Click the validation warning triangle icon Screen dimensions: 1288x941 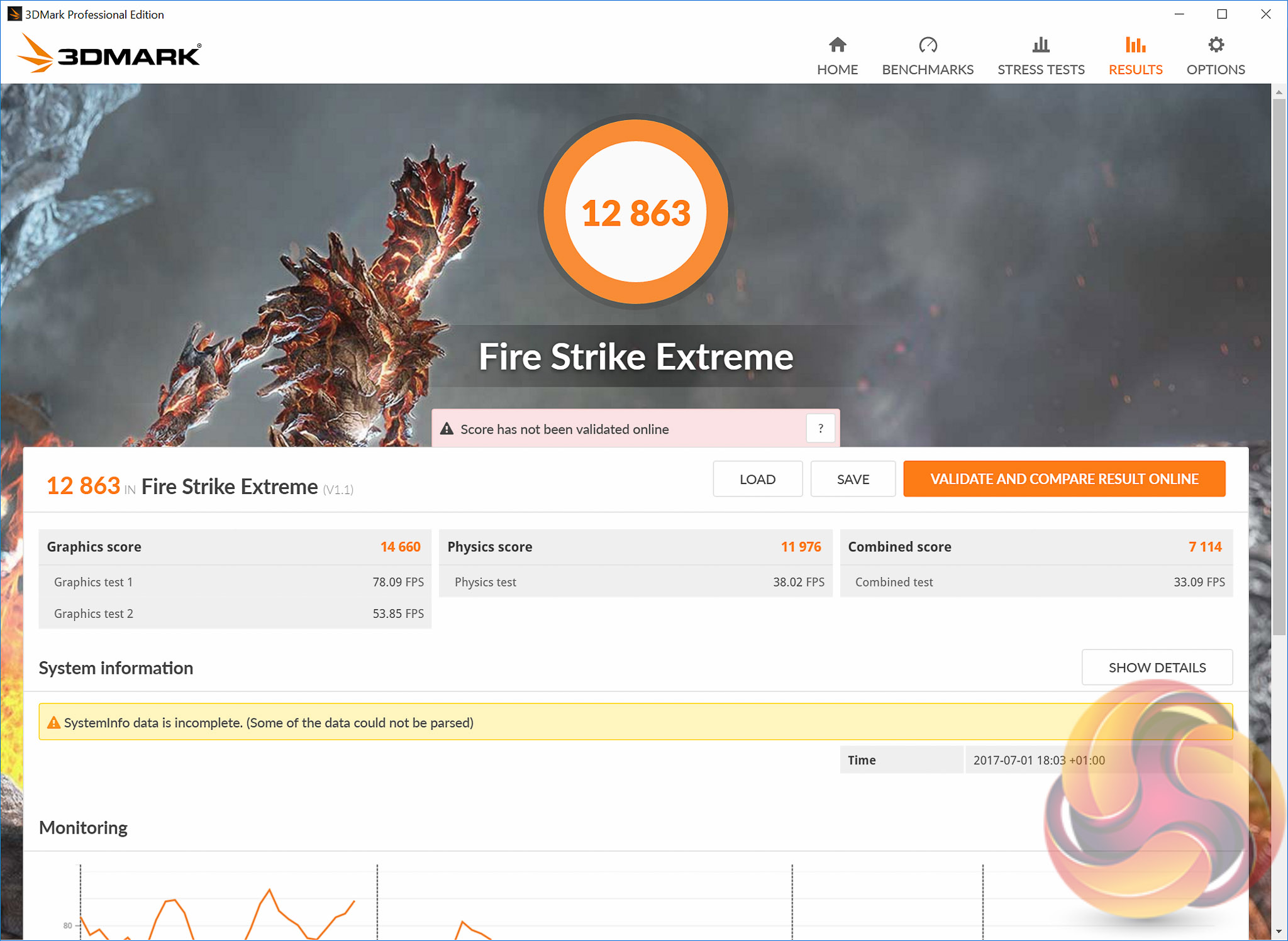click(x=447, y=429)
